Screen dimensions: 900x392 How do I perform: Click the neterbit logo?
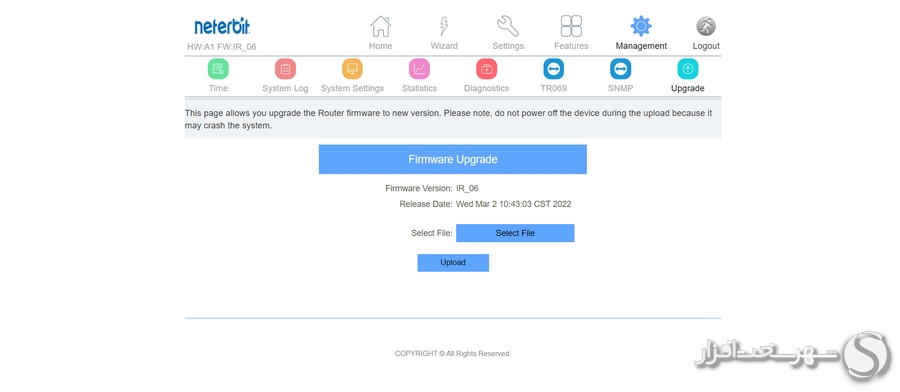coord(222,26)
